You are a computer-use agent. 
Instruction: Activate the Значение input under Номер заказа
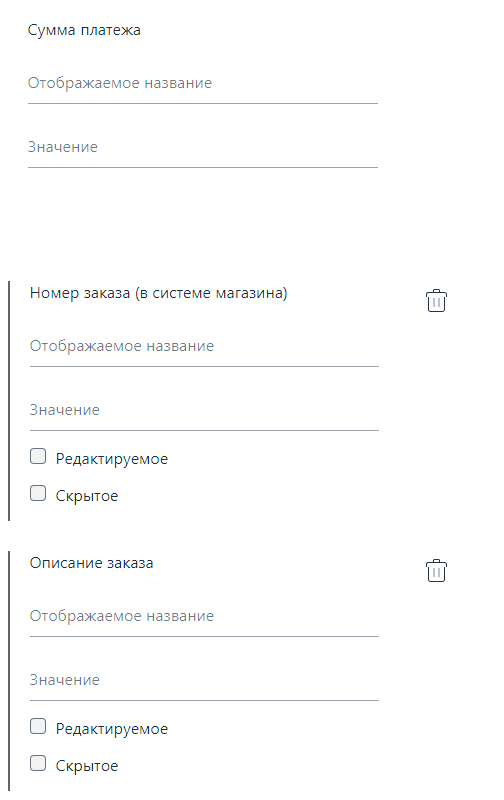click(x=204, y=411)
